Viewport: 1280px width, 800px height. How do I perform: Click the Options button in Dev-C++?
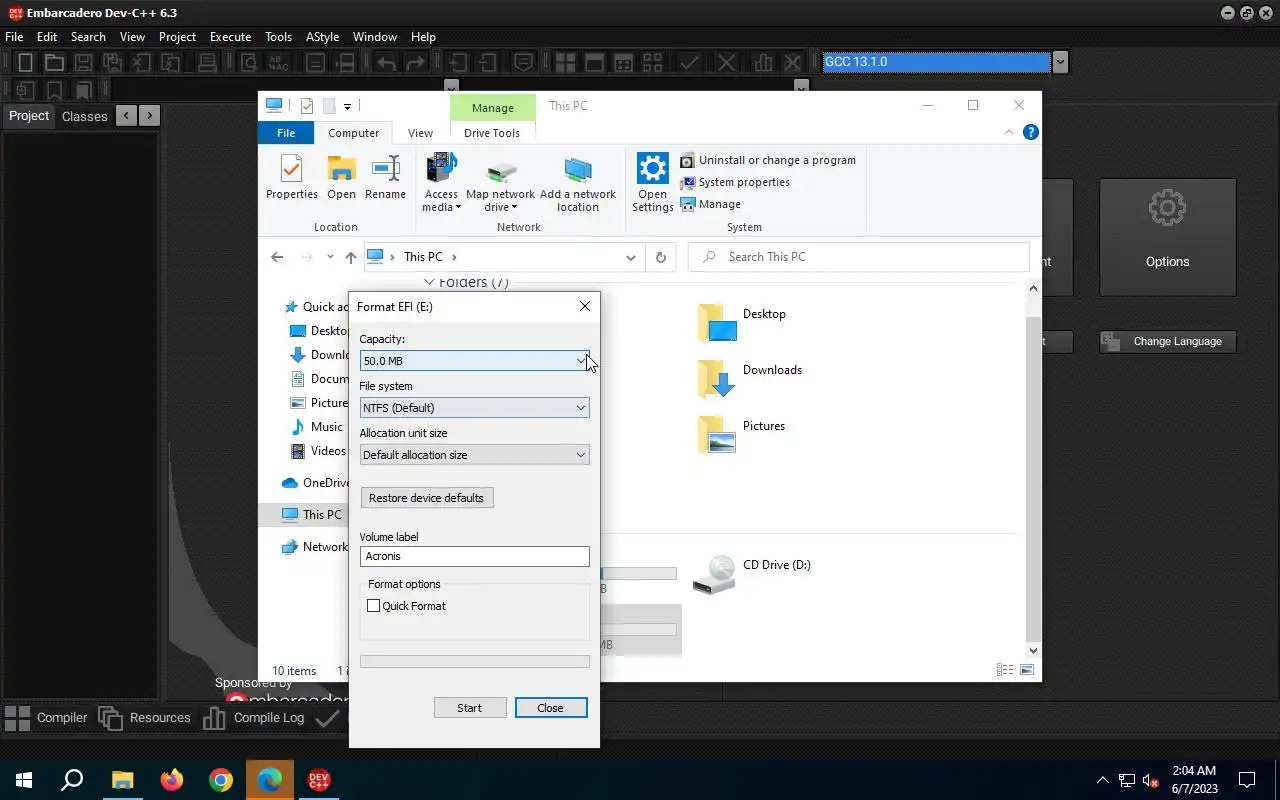click(x=1167, y=237)
